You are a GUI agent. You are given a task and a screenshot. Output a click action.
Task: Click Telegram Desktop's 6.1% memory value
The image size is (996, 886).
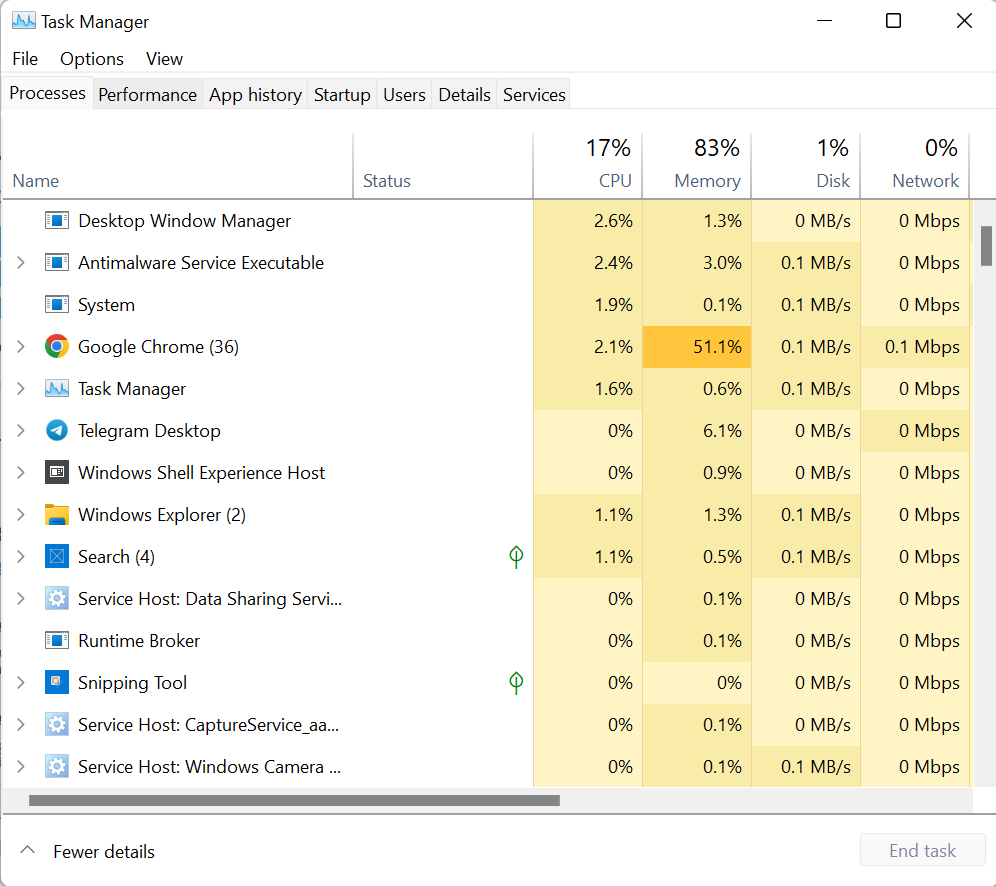[x=722, y=431]
